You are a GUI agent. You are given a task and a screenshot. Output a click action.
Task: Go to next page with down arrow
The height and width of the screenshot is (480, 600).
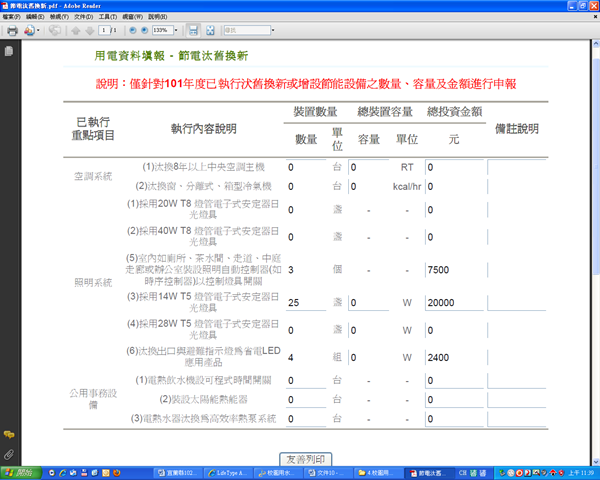[x=90, y=31]
